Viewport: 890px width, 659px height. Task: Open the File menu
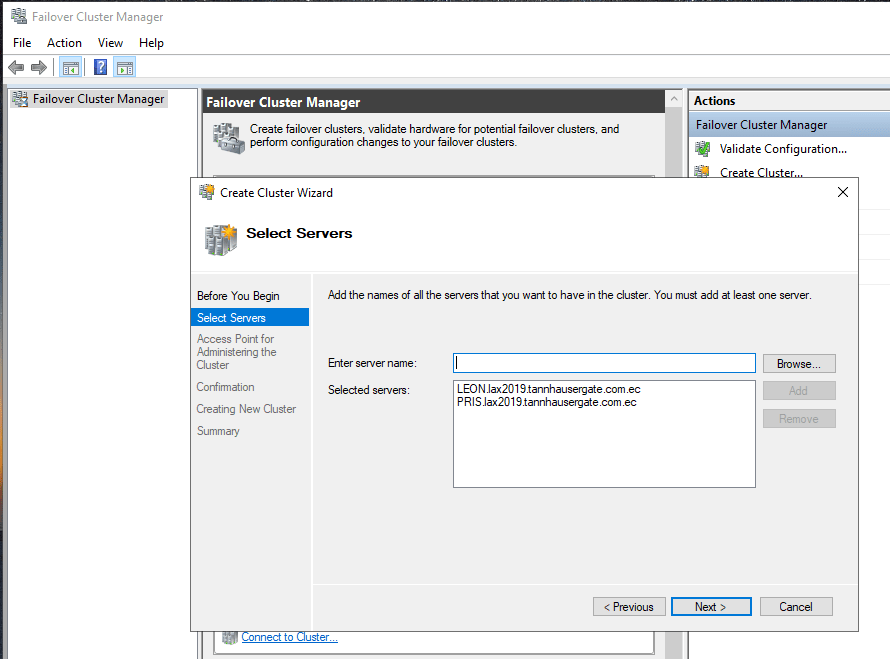click(x=22, y=43)
